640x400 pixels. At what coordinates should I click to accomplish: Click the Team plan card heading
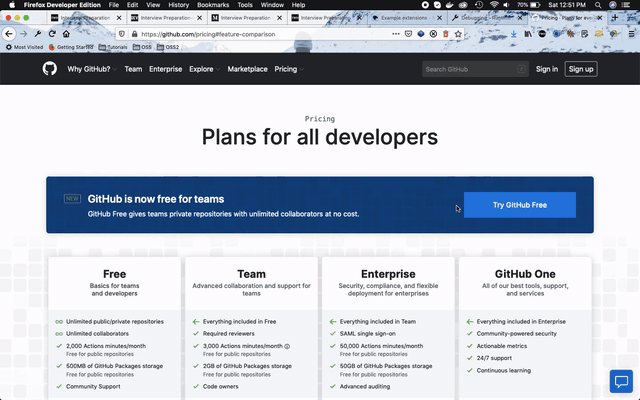coord(251,274)
